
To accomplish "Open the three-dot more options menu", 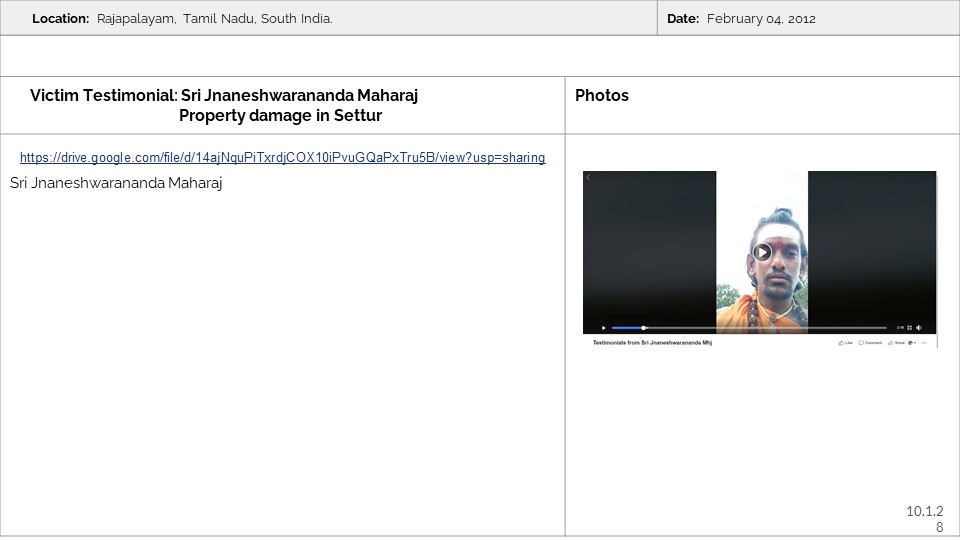I will click(x=923, y=343).
